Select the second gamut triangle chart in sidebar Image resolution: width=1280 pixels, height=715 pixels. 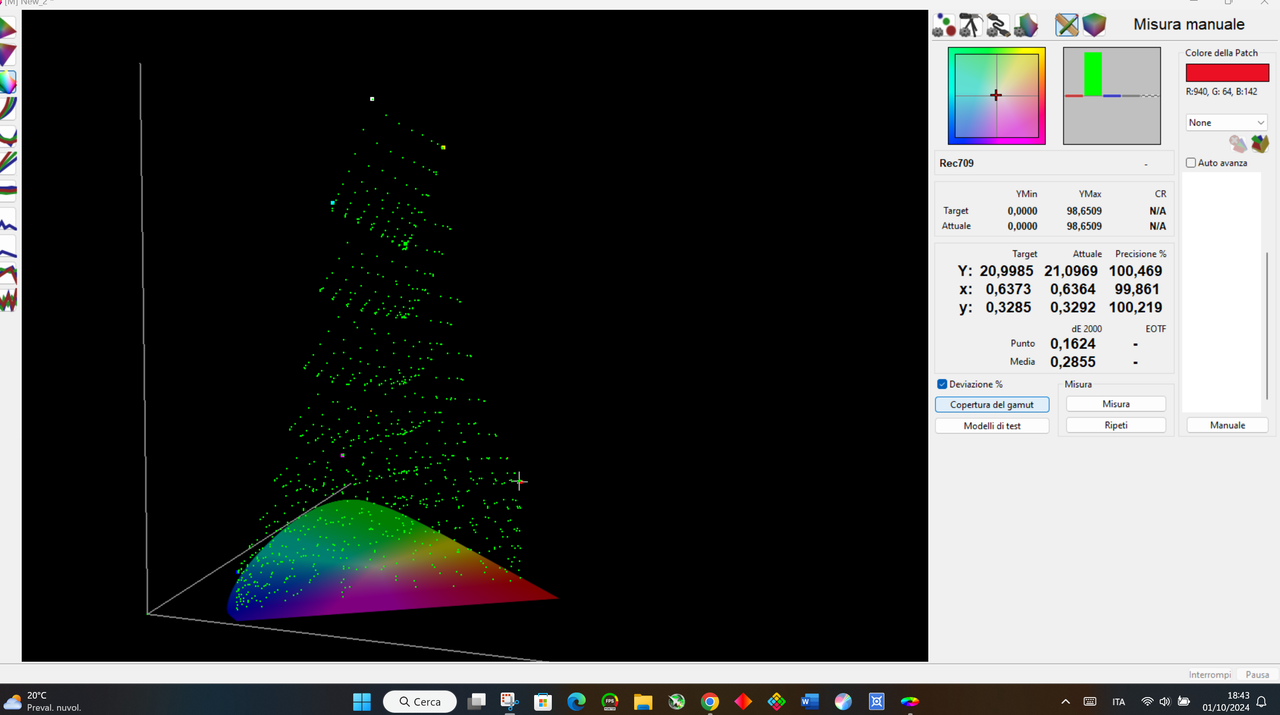pyautogui.click(x=8, y=55)
